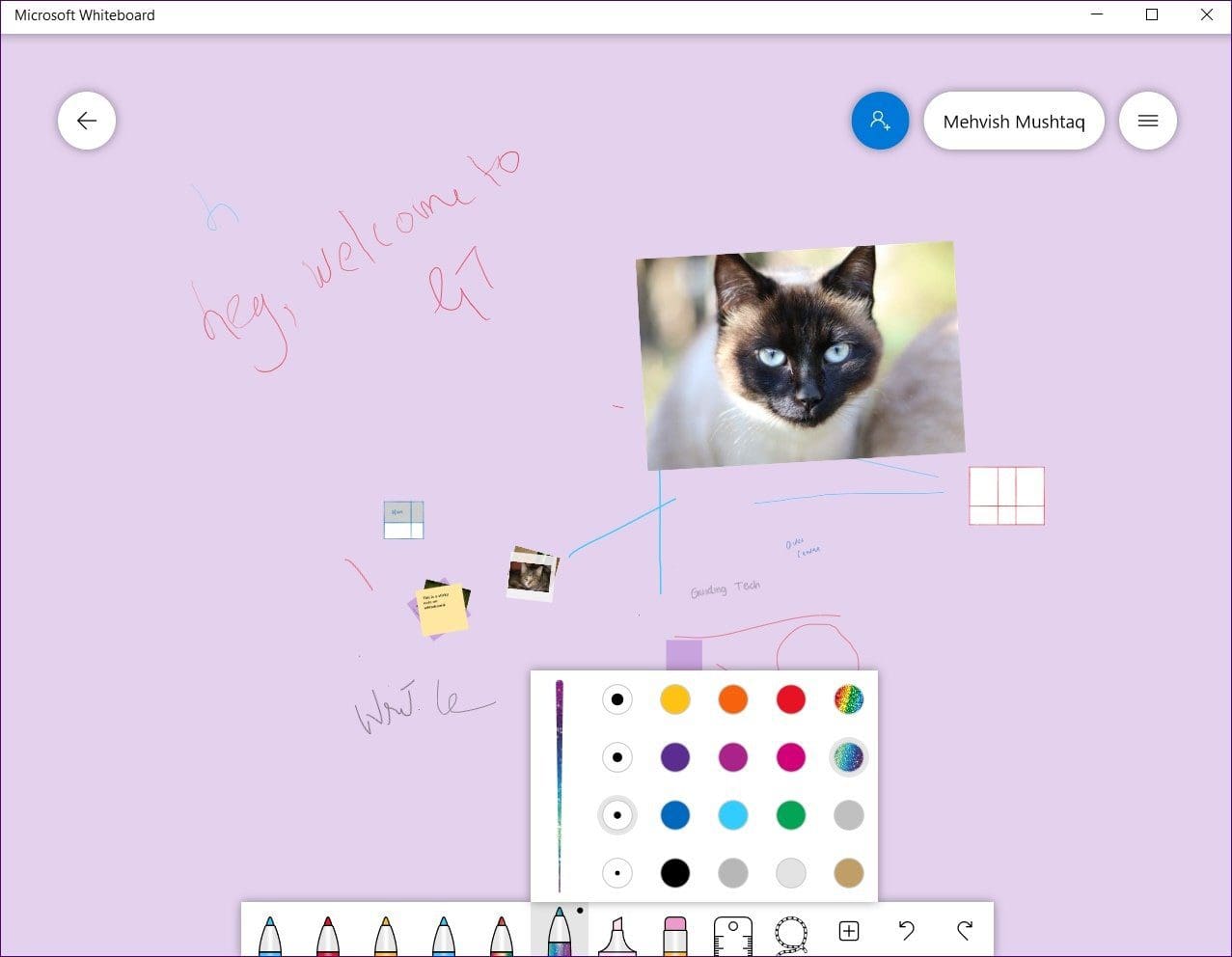Choose the second largest pen thickness
The width and height of the screenshot is (1232, 957).
point(617,757)
